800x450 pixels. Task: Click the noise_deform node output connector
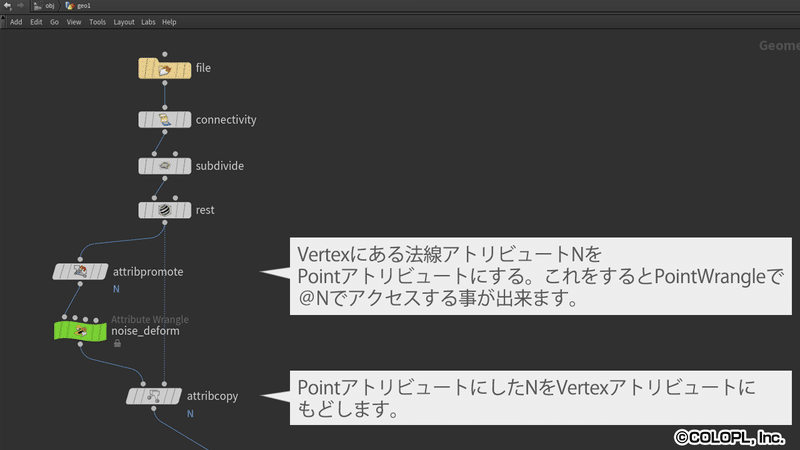pos(80,344)
